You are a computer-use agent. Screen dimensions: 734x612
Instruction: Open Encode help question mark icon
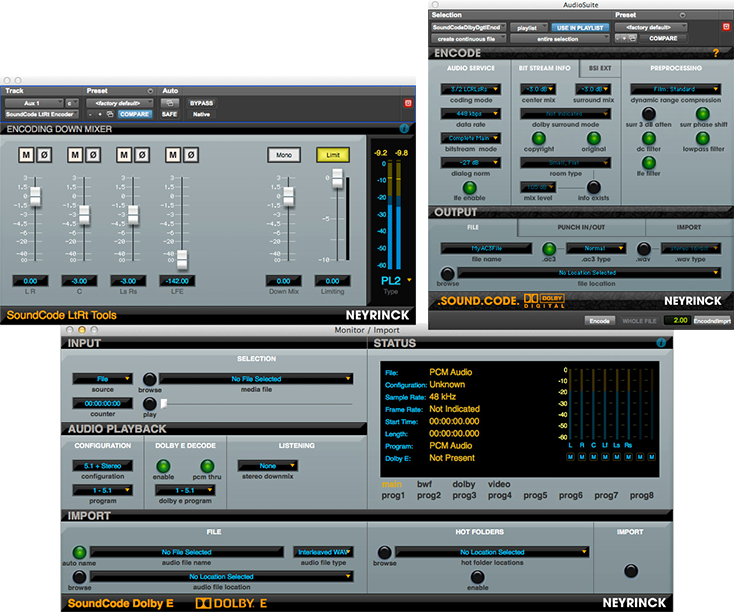[716, 53]
